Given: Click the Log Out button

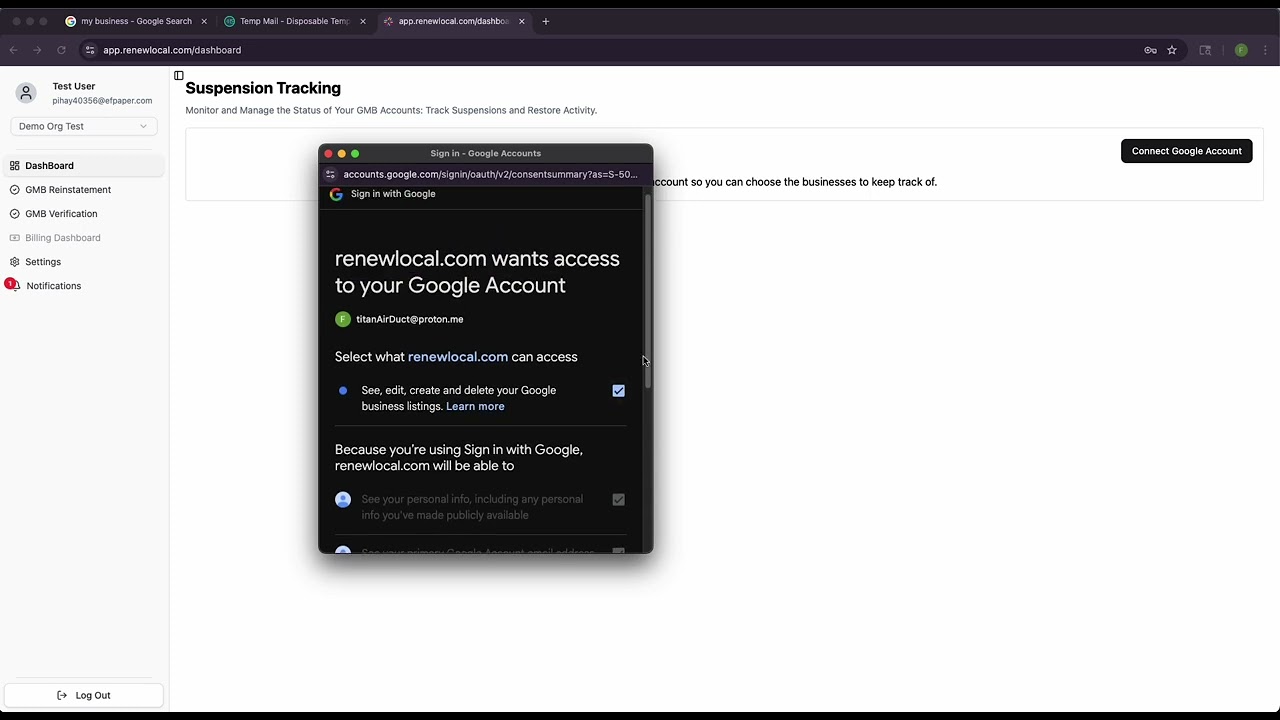Looking at the screenshot, I should [x=83, y=695].
